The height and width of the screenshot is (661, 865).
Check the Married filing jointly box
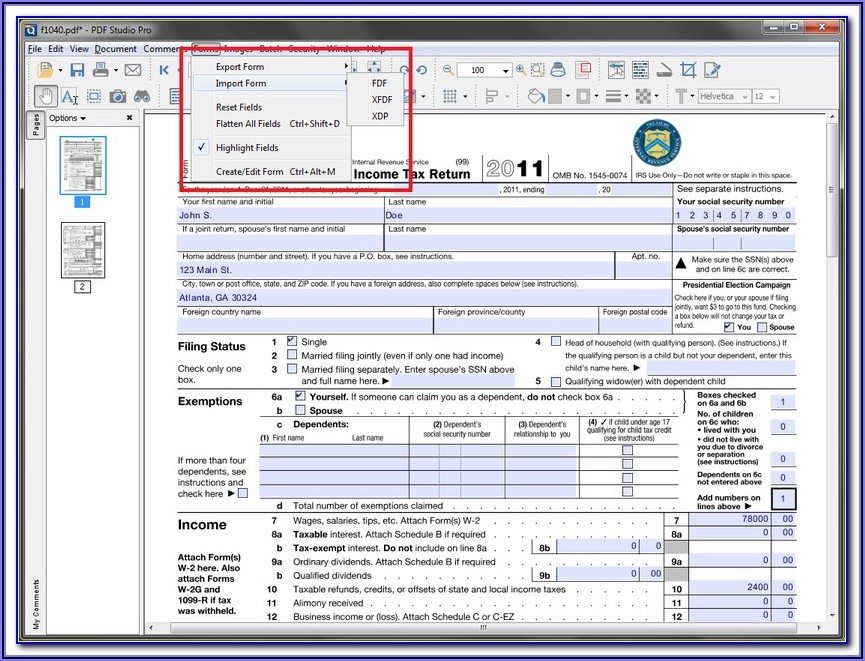[x=292, y=355]
